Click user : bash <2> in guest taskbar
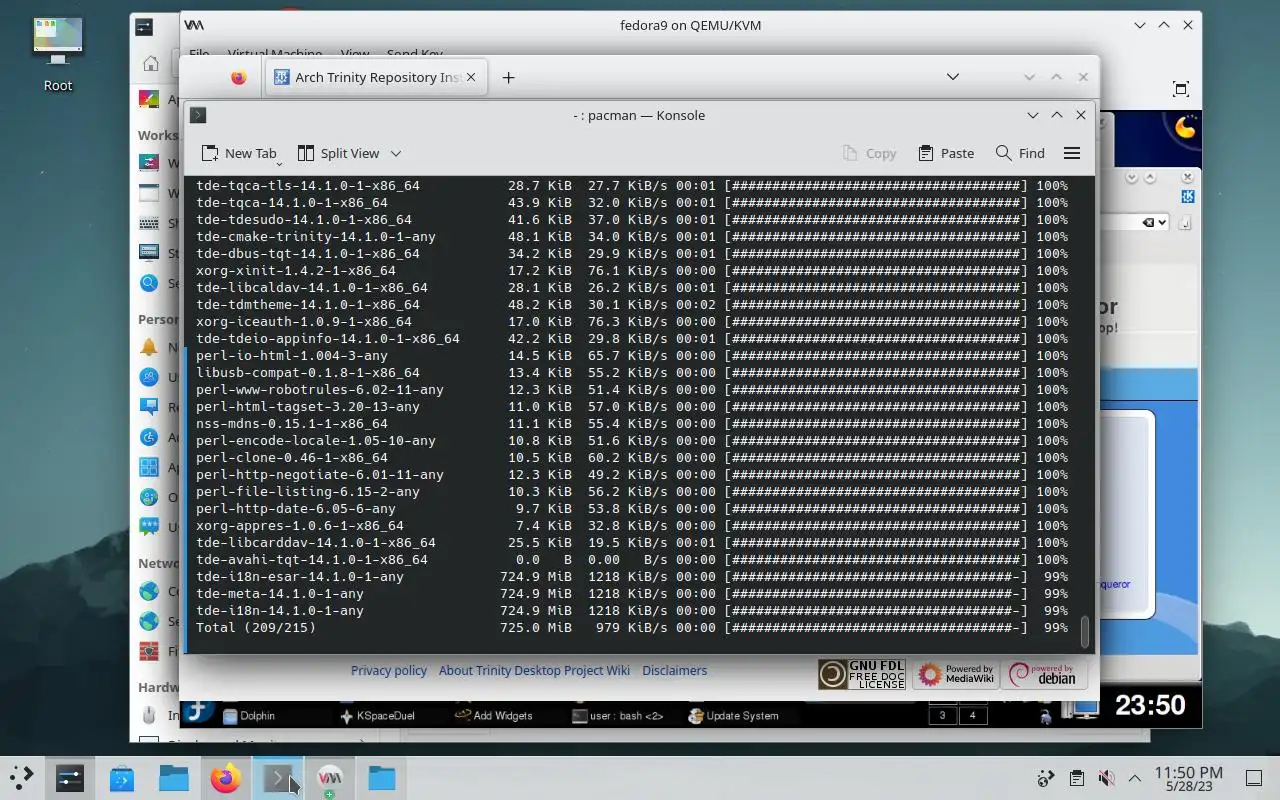 617,716
